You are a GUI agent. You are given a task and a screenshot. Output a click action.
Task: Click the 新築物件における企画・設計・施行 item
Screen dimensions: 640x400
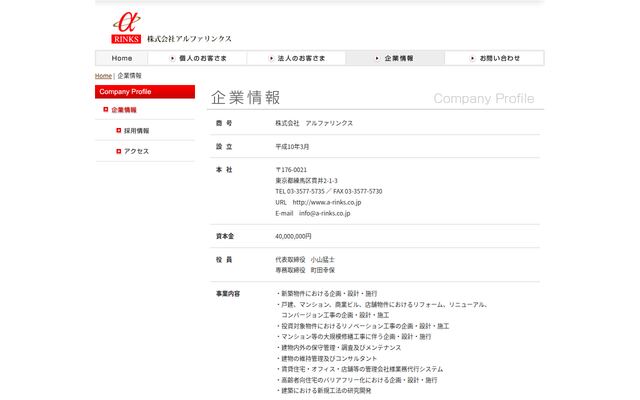(327, 293)
